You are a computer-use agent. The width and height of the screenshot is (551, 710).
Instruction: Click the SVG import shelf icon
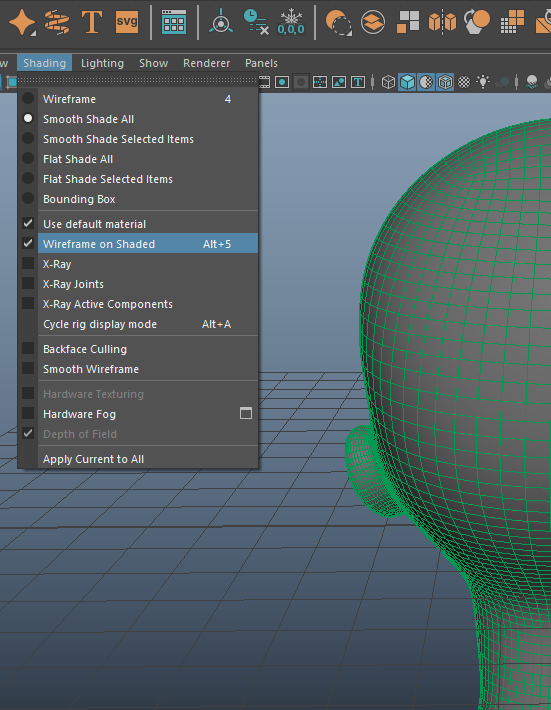pyautogui.click(x=127, y=22)
